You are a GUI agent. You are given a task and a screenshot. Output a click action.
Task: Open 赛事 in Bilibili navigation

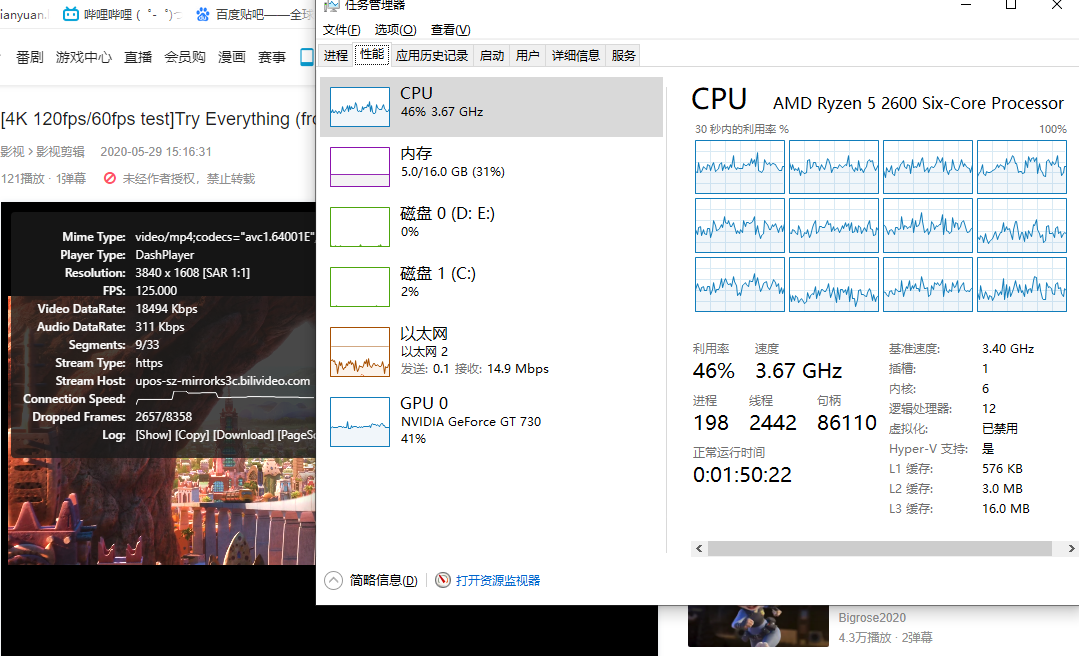(272, 57)
